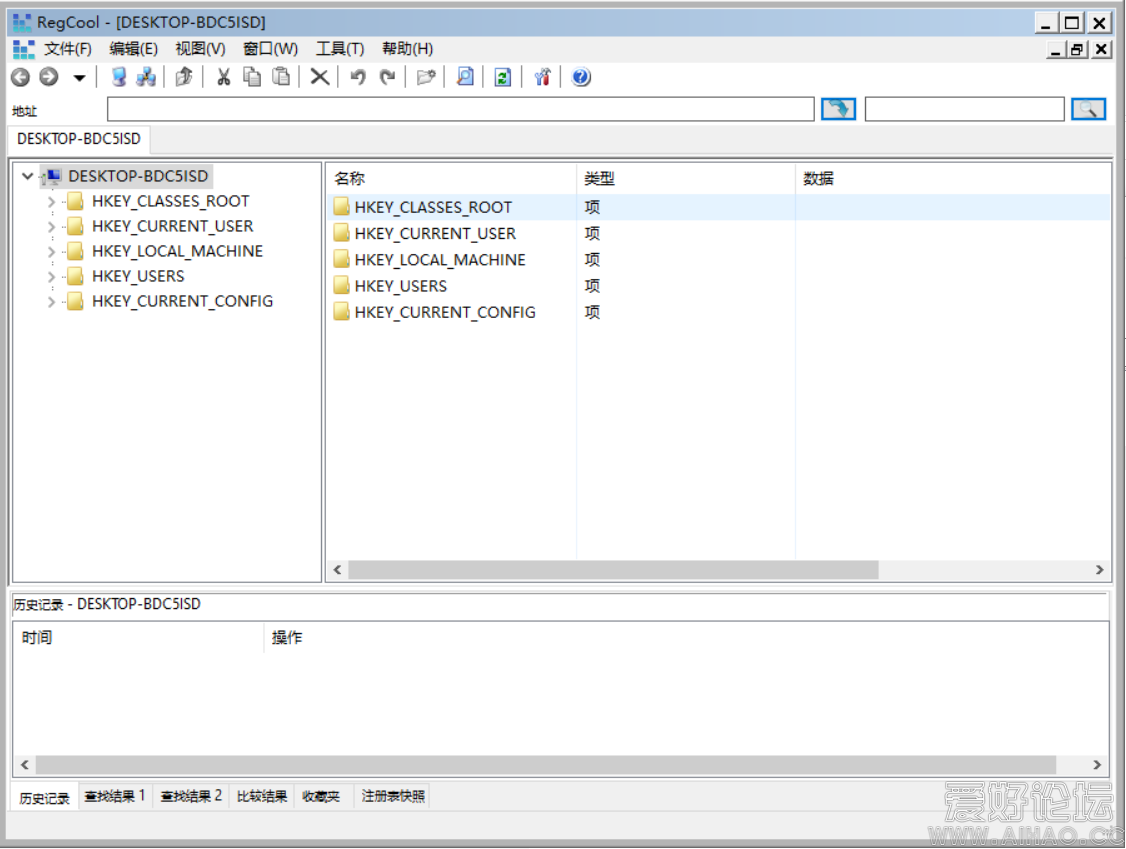
Task: Click the Cut scissors icon in toolbar
Action: pyautogui.click(x=224, y=77)
